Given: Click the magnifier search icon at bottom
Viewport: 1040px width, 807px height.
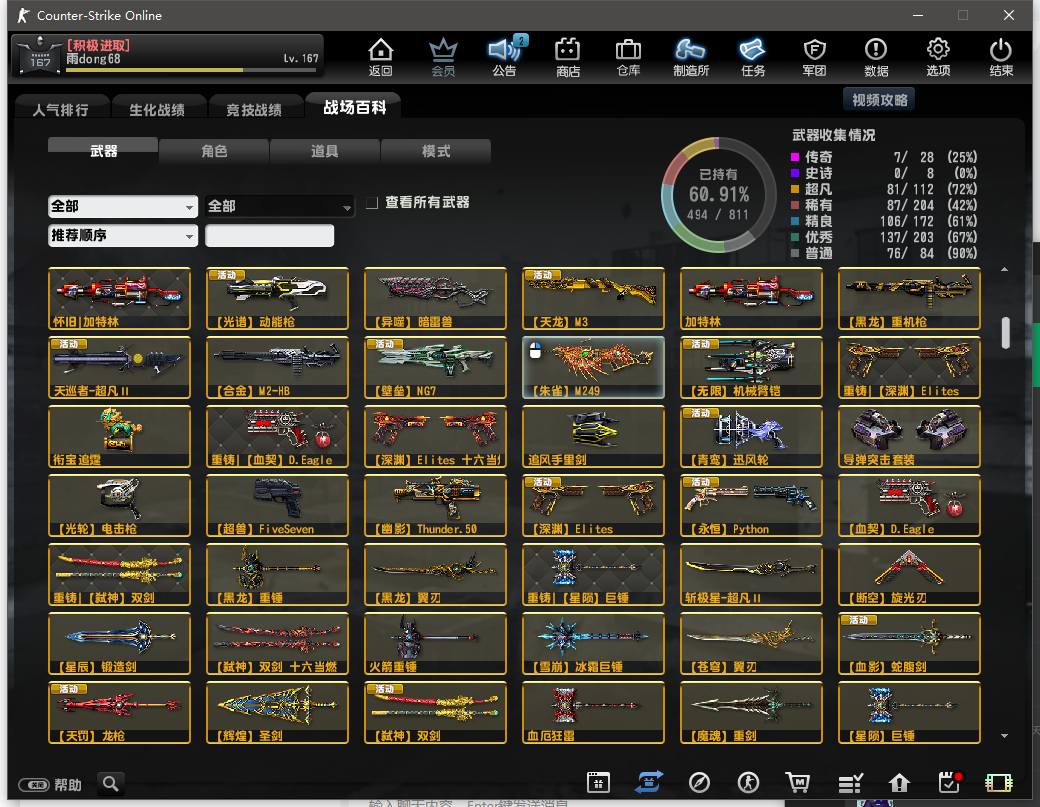Looking at the screenshot, I should (x=111, y=784).
